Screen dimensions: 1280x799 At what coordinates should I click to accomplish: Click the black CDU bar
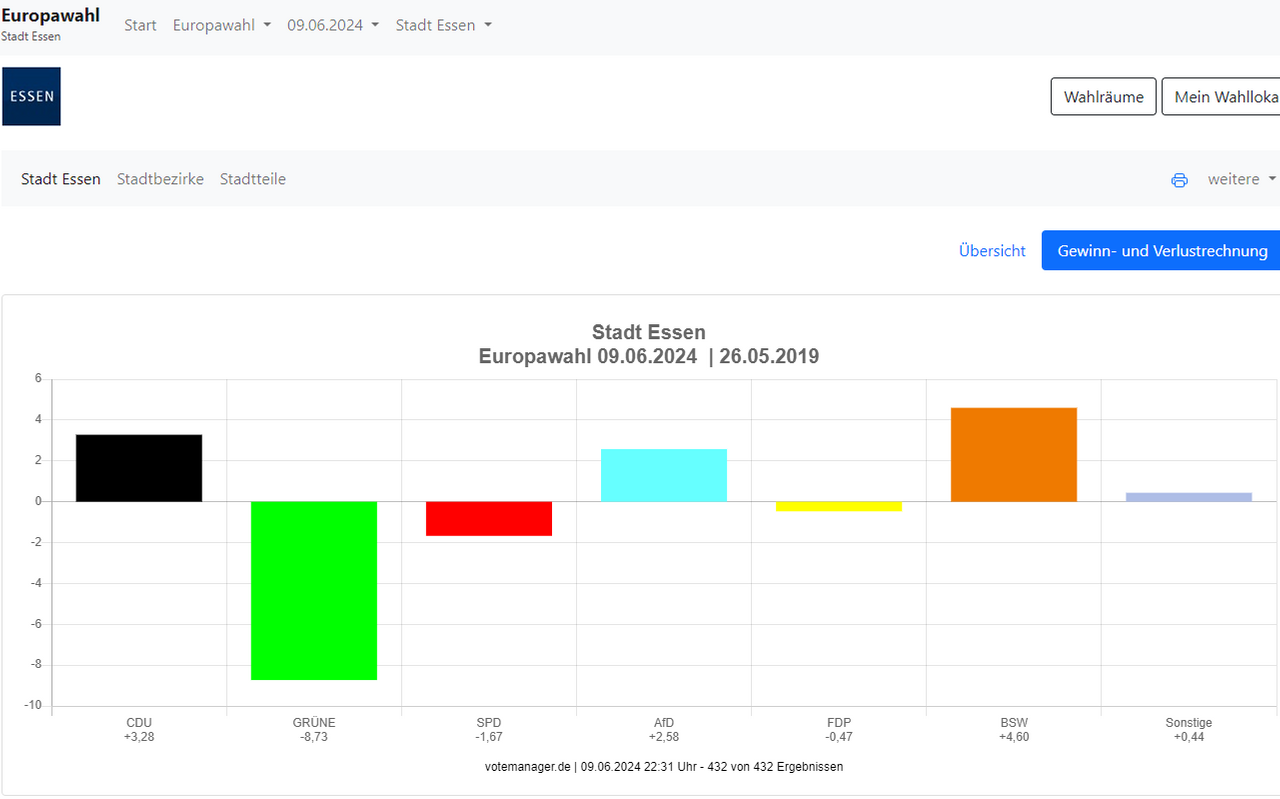(139, 468)
